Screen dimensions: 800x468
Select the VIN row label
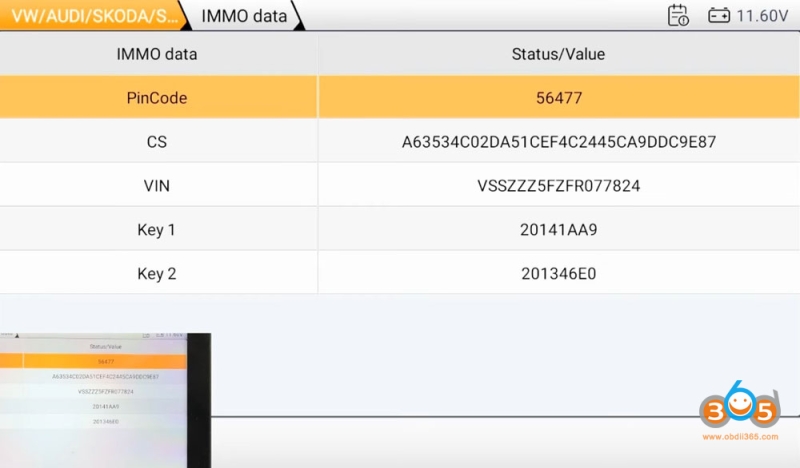click(157, 186)
